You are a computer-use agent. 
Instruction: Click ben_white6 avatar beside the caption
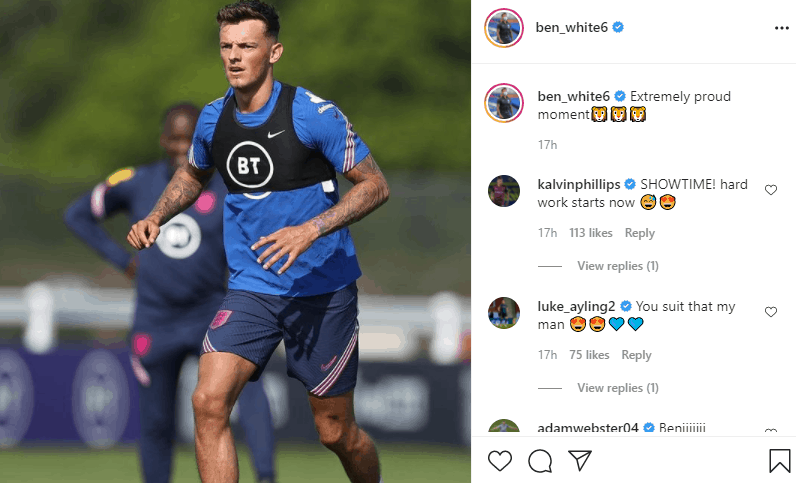click(504, 103)
